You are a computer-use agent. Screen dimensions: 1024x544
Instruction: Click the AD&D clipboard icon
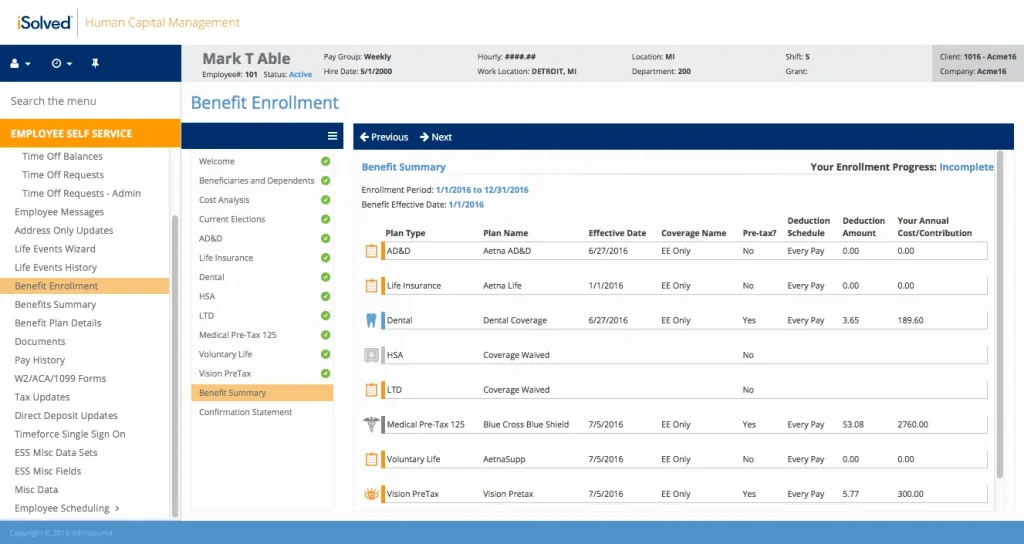pyautogui.click(x=371, y=251)
